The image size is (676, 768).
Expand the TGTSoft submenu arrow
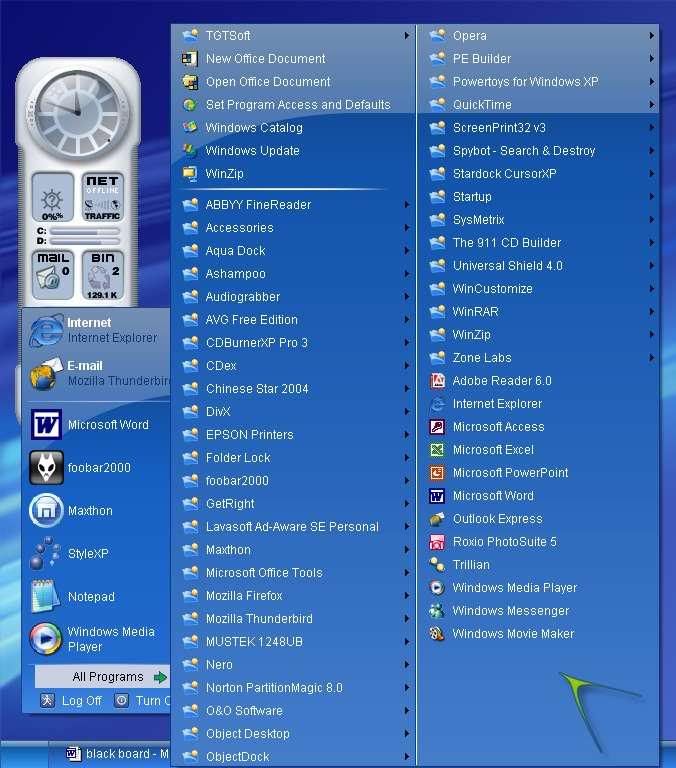coord(407,35)
